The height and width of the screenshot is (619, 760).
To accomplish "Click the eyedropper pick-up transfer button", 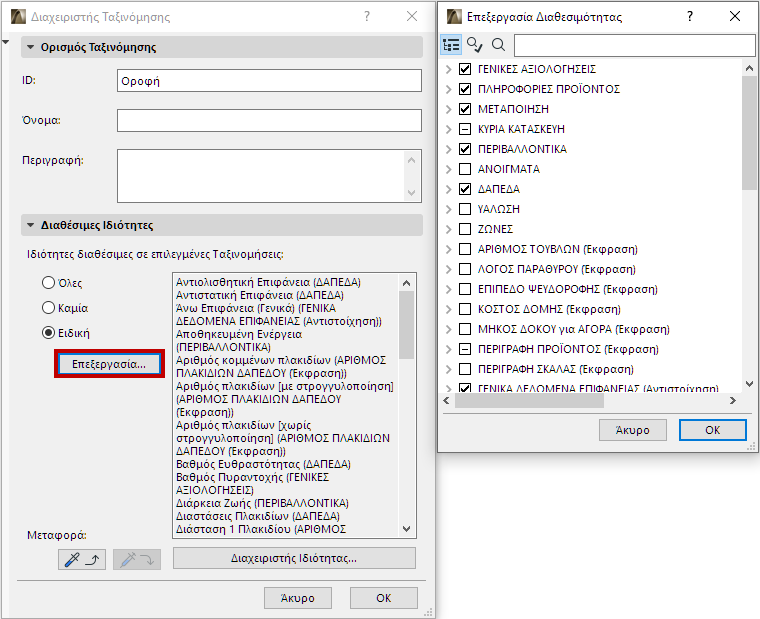I will pyautogui.click(x=82, y=560).
